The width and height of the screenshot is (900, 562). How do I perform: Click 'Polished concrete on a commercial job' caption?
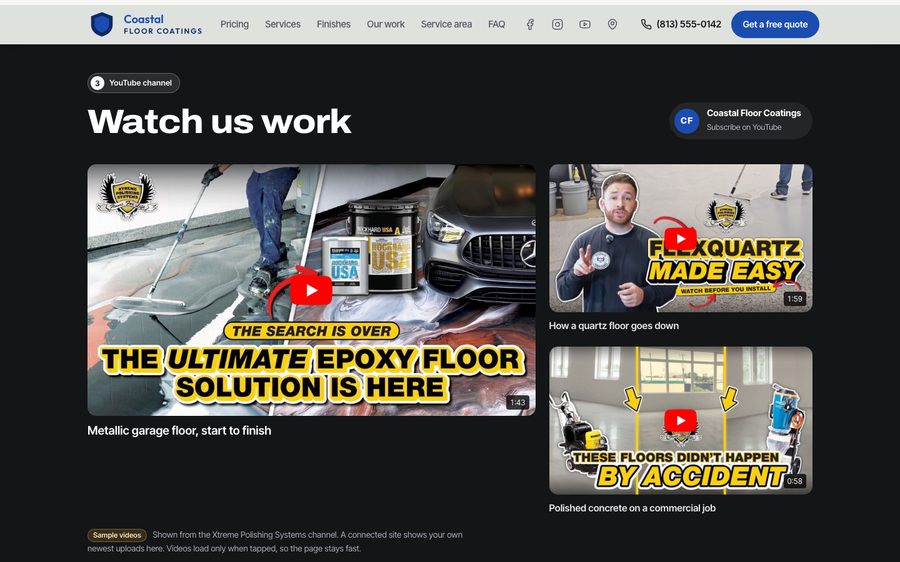pyautogui.click(x=632, y=508)
